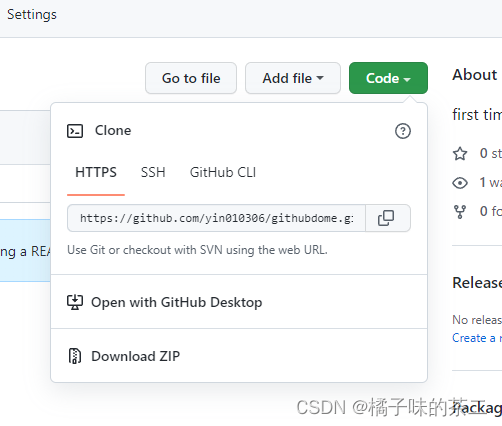Viewport: 502px width, 426px height.
Task: Click the watching eye icon
Action: click(460, 183)
